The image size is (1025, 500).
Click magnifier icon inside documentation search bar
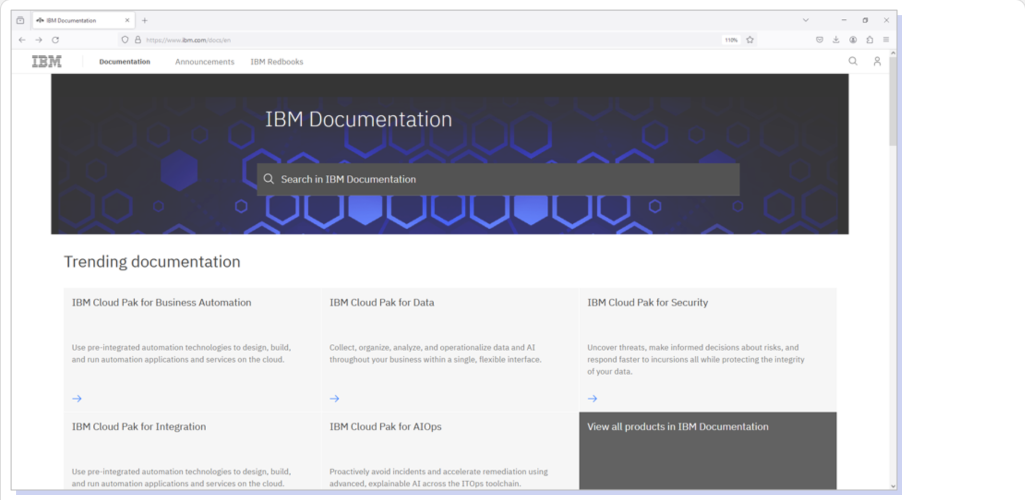pyautogui.click(x=269, y=179)
